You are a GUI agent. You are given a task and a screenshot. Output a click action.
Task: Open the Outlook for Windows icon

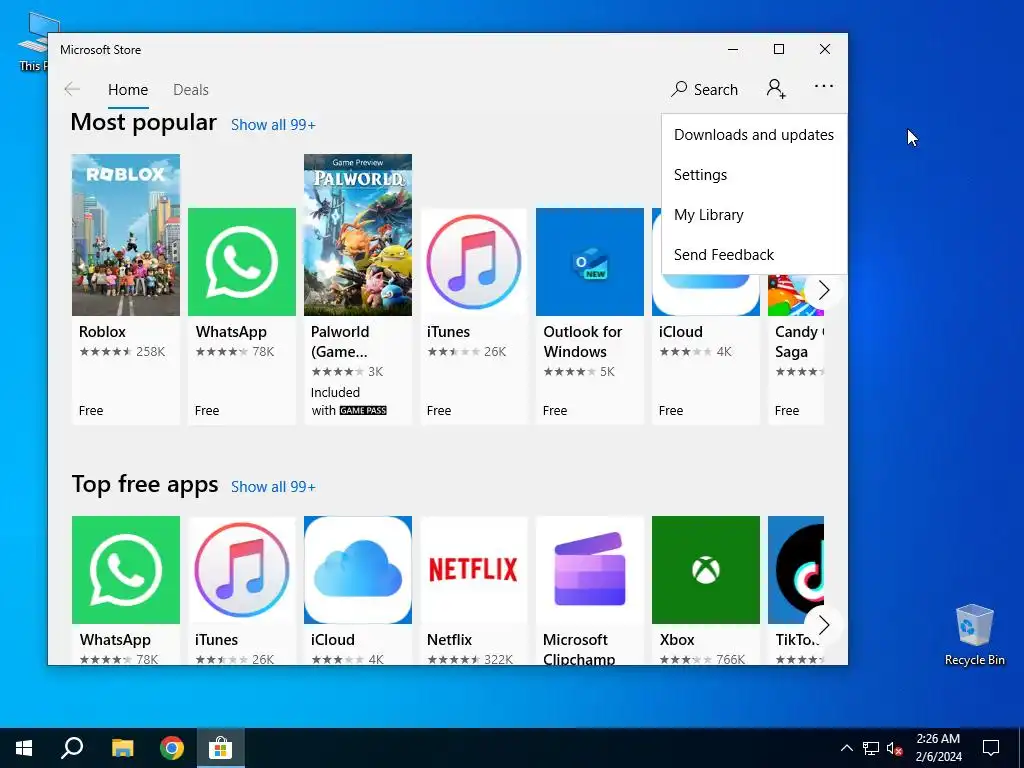point(590,262)
